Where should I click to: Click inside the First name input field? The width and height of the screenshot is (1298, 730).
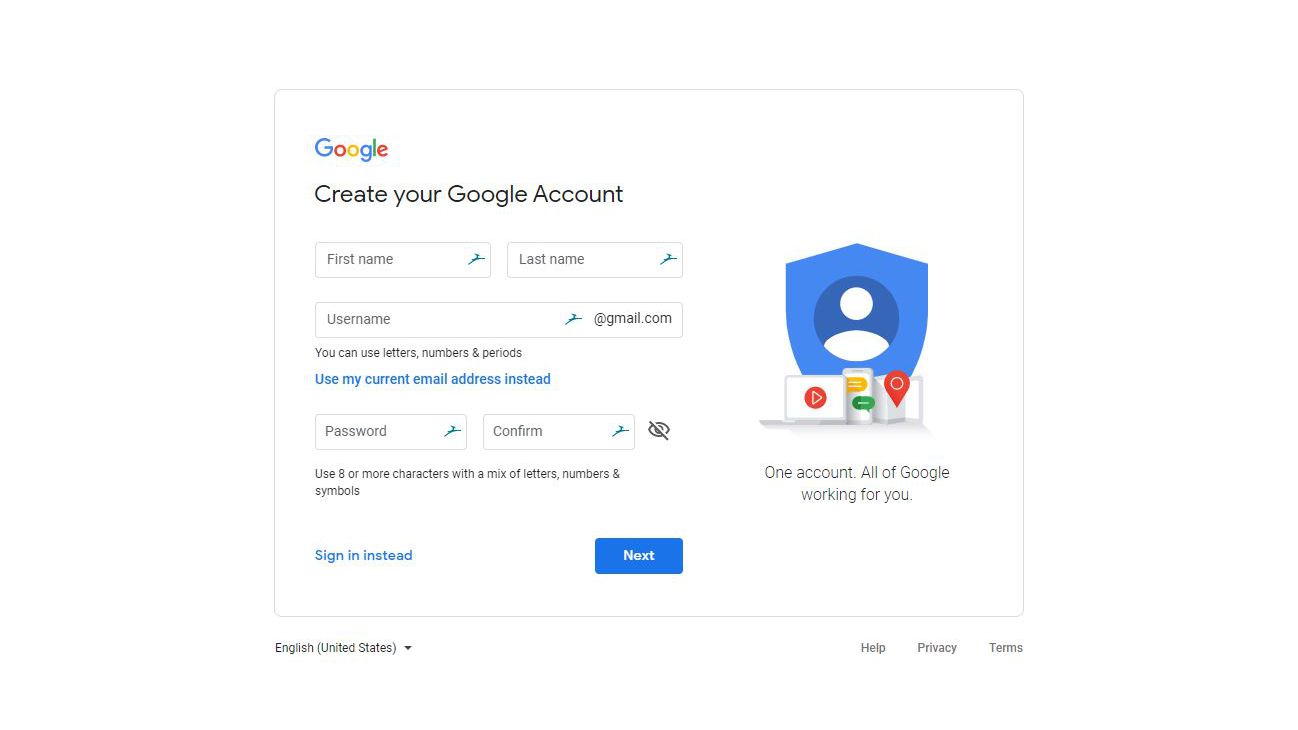tap(390, 259)
